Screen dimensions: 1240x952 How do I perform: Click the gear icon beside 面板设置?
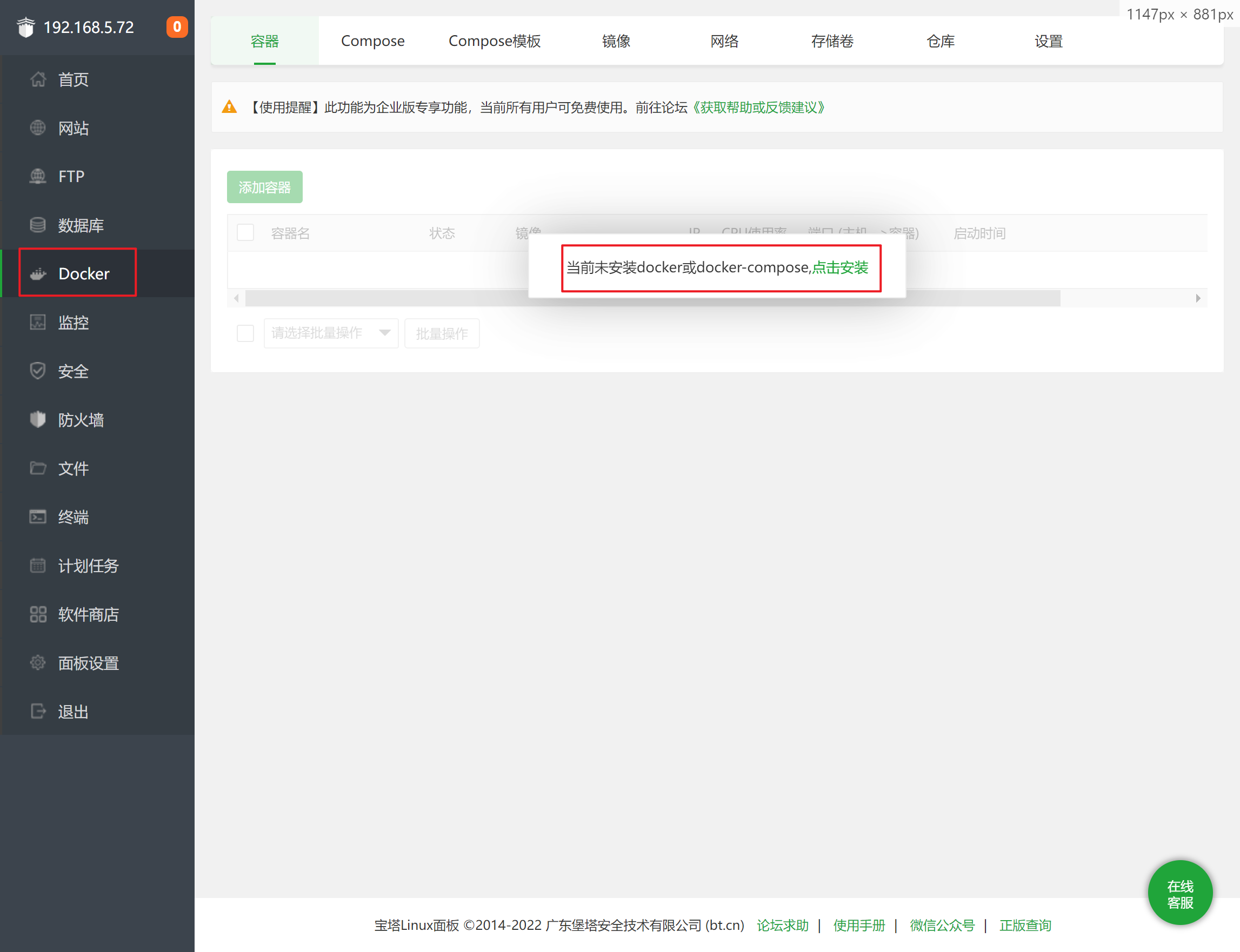tap(38, 663)
